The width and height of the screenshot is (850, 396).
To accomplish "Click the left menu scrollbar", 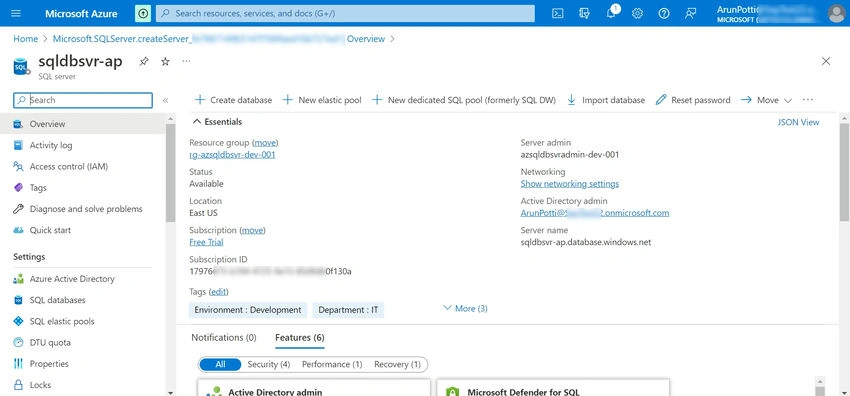I will pyautogui.click(x=171, y=173).
